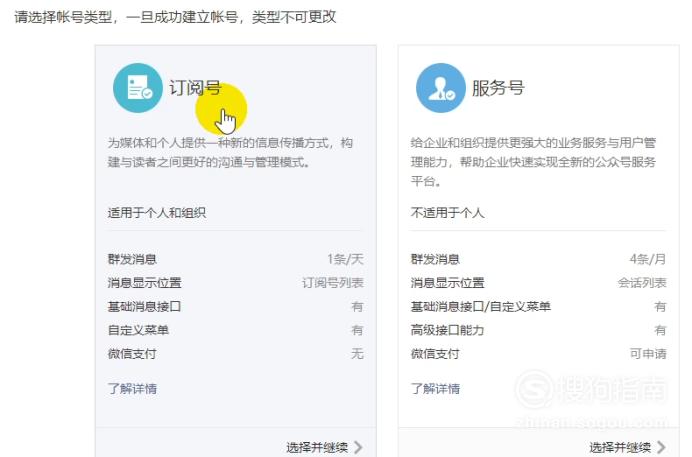Image resolution: width=692 pixels, height=457 pixels.
Task: Open 了解详情 link in 订阅号 card
Action: [x=132, y=389]
